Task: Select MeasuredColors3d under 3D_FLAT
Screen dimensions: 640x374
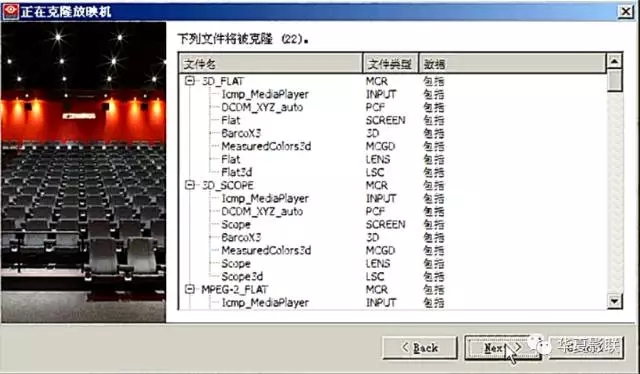Action: coord(266,146)
